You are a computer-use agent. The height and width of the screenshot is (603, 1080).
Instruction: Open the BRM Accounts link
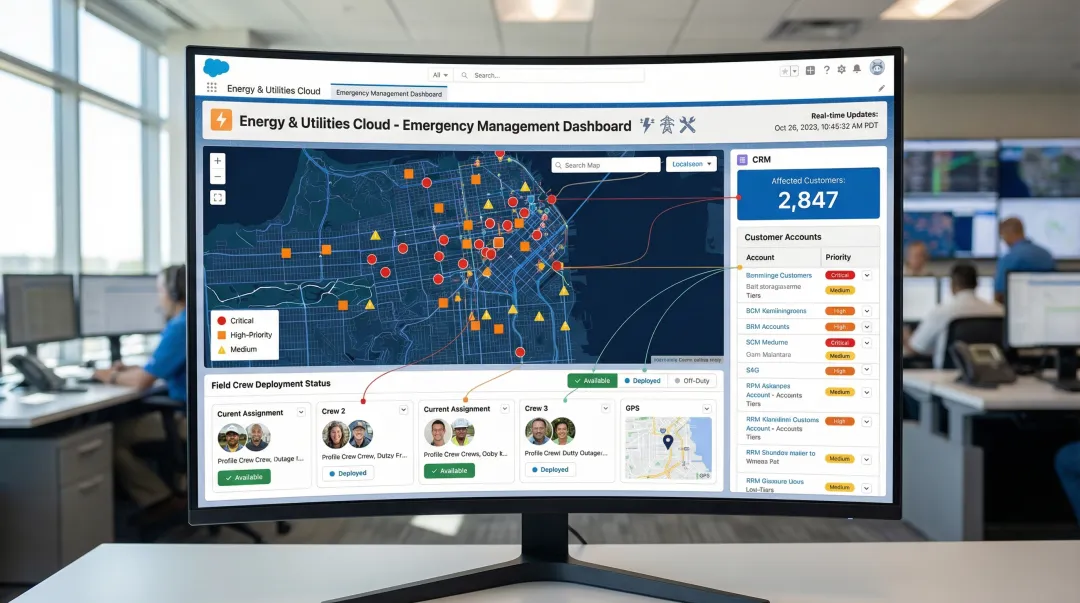point(768,327)
